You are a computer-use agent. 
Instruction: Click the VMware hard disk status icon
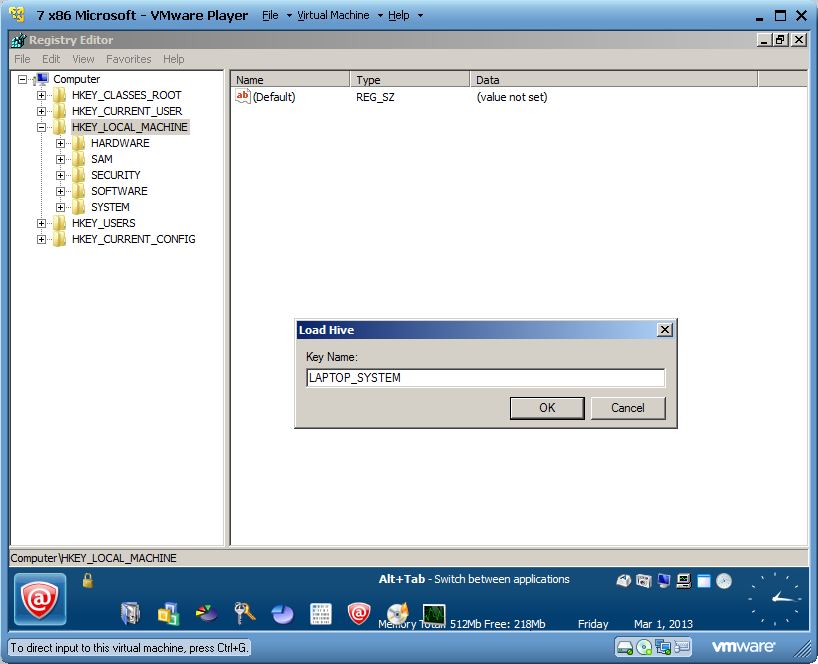pyautogui.click(x=624, y=647)
